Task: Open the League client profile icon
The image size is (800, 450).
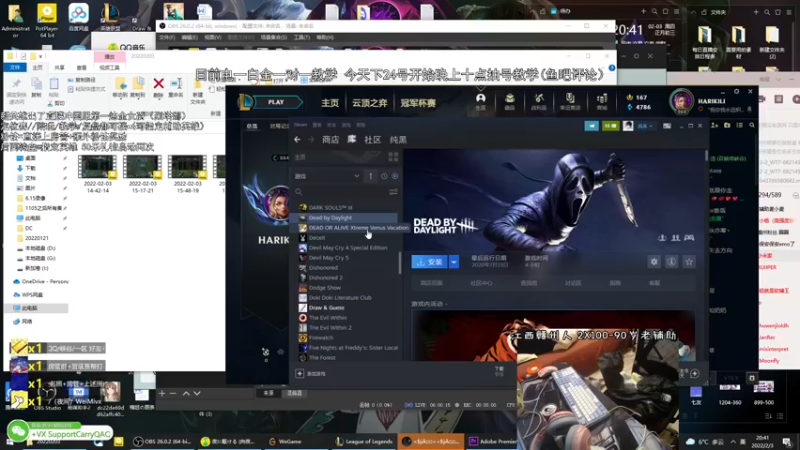Action: (x=481, y=101)
